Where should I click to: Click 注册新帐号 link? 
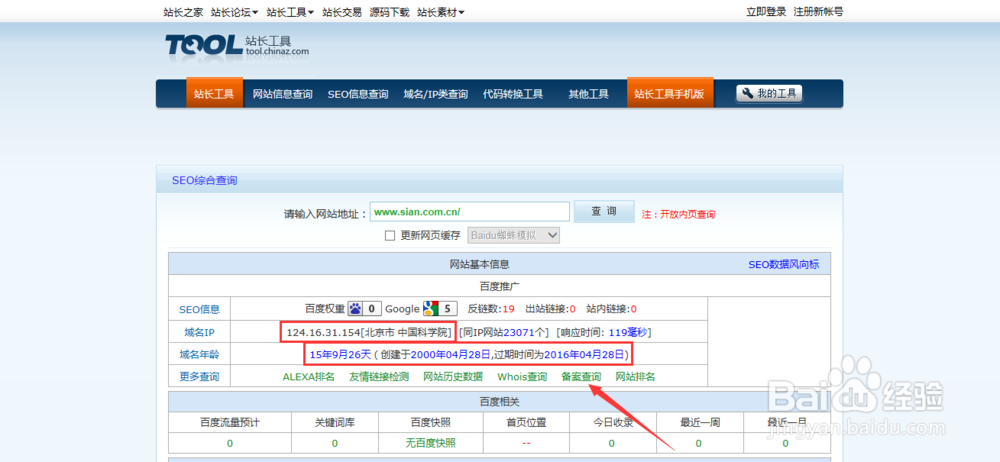point(818,11)
